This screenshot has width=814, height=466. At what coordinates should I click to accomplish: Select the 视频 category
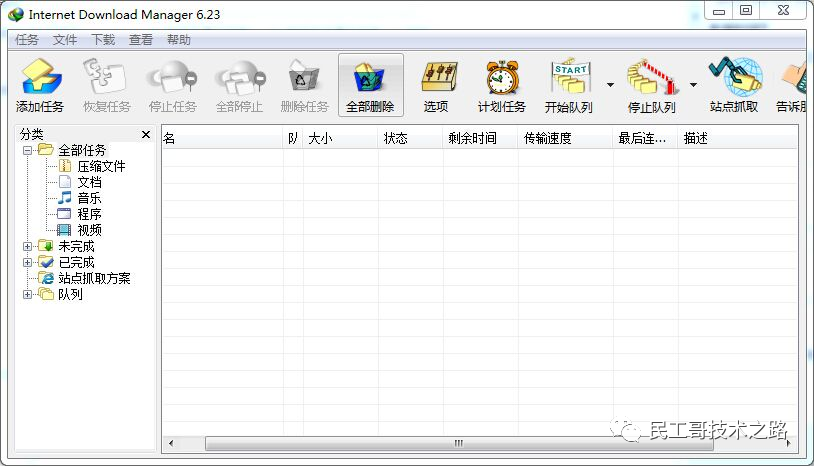tap(80, 230)
